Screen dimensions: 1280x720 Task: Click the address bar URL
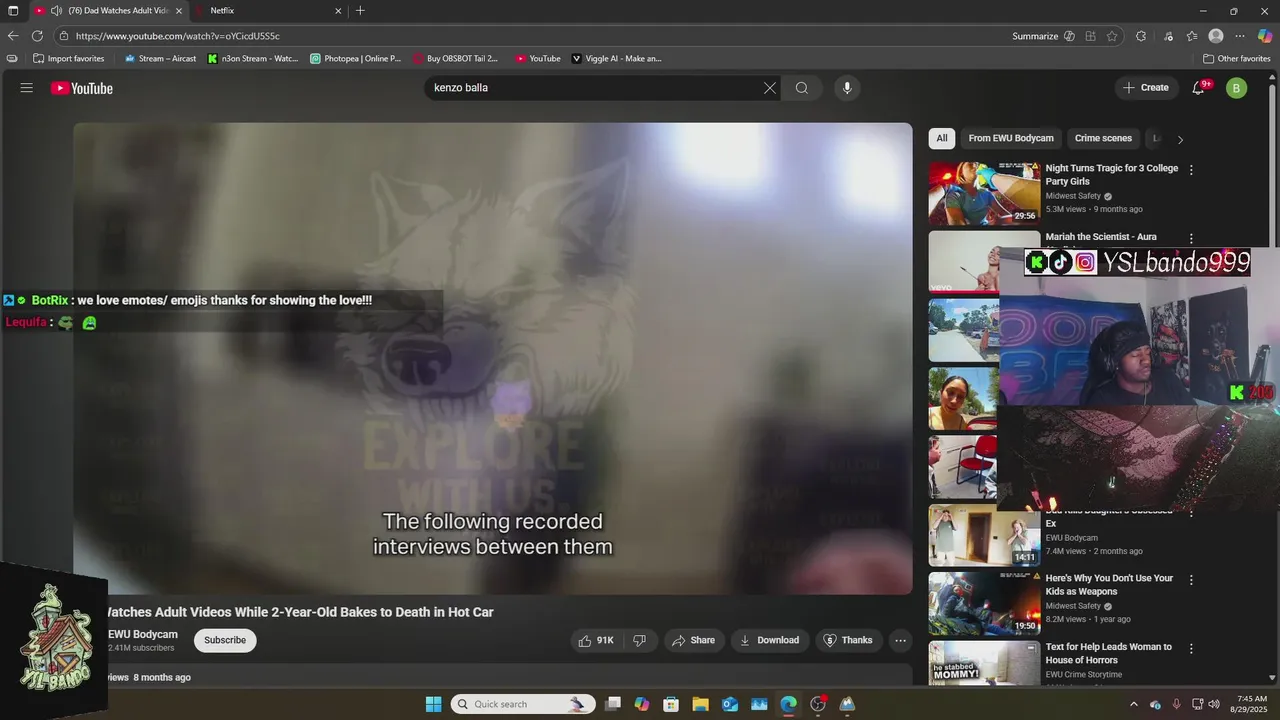(178, 36)
